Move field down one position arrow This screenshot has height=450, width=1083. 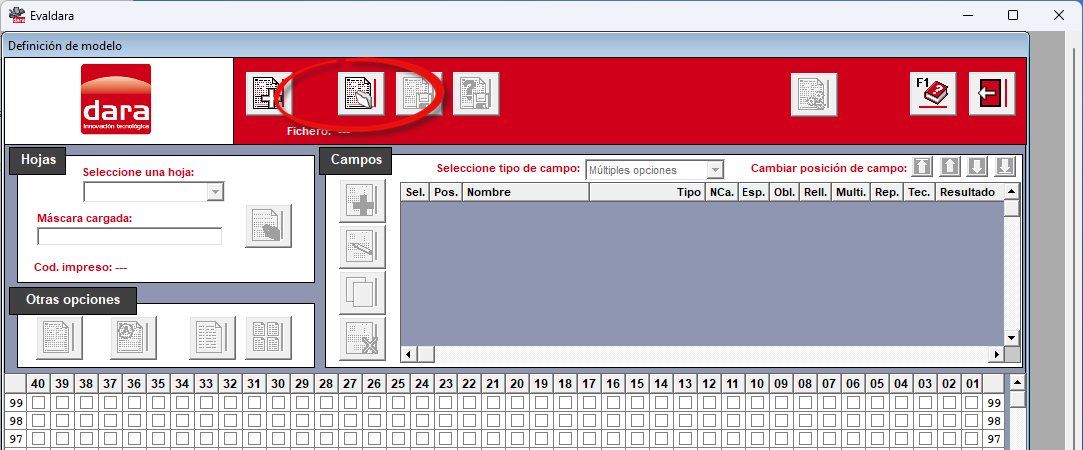[977, 166]
